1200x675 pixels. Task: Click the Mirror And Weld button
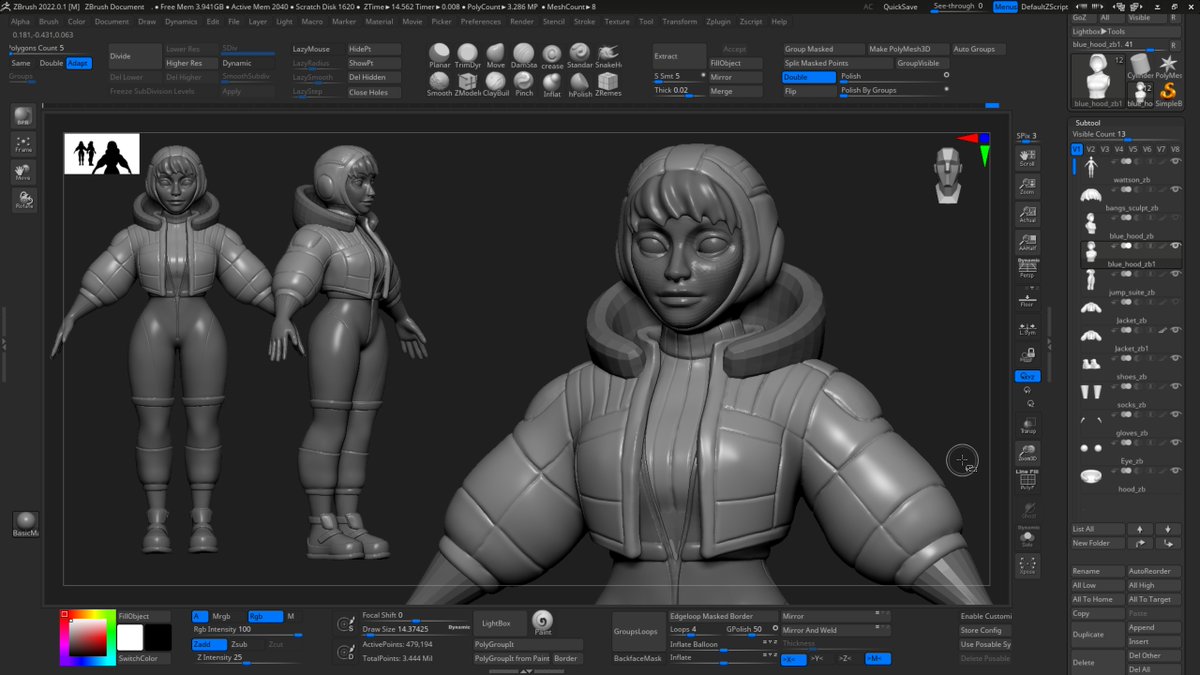pos(835,630)
